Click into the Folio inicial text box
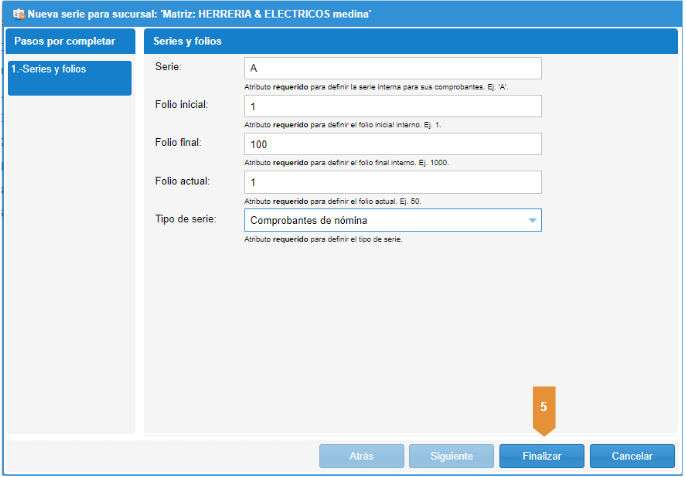This screenshot has width=686, height=477. [x=392, y=106]
